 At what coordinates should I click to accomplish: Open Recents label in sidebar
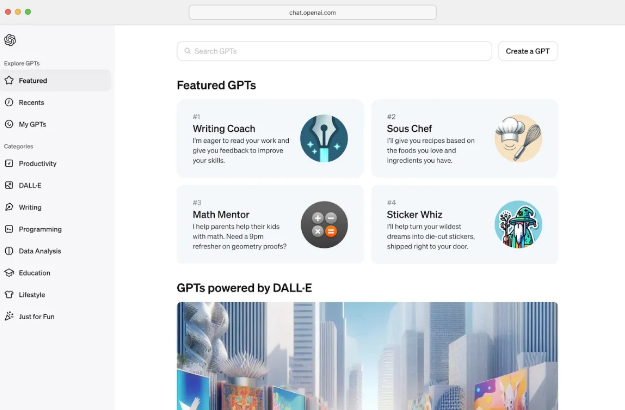pyautogui.click(x=31, y=102)
